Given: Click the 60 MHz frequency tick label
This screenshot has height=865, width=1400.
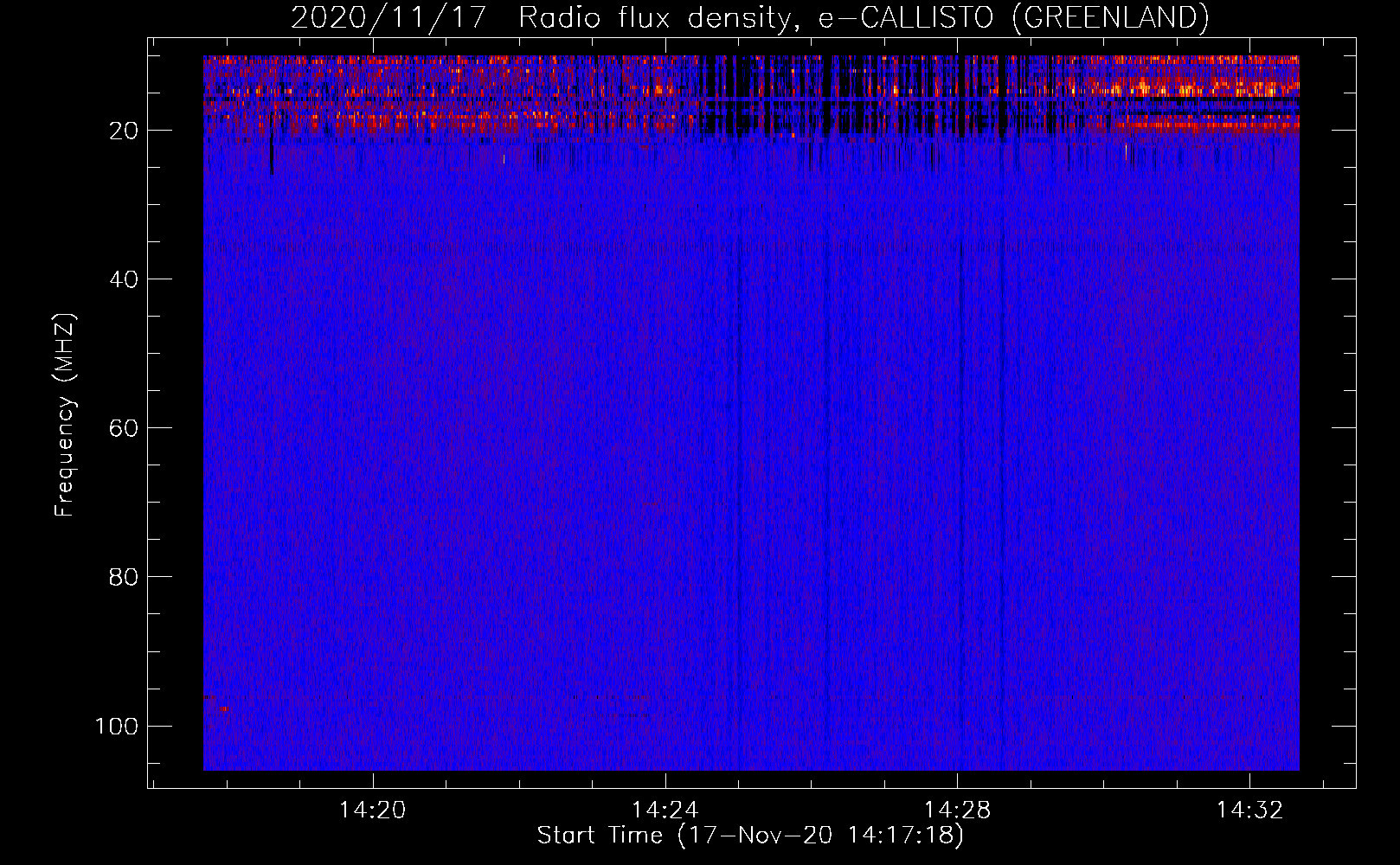Looking at the screenshot, I should (124, 428).
